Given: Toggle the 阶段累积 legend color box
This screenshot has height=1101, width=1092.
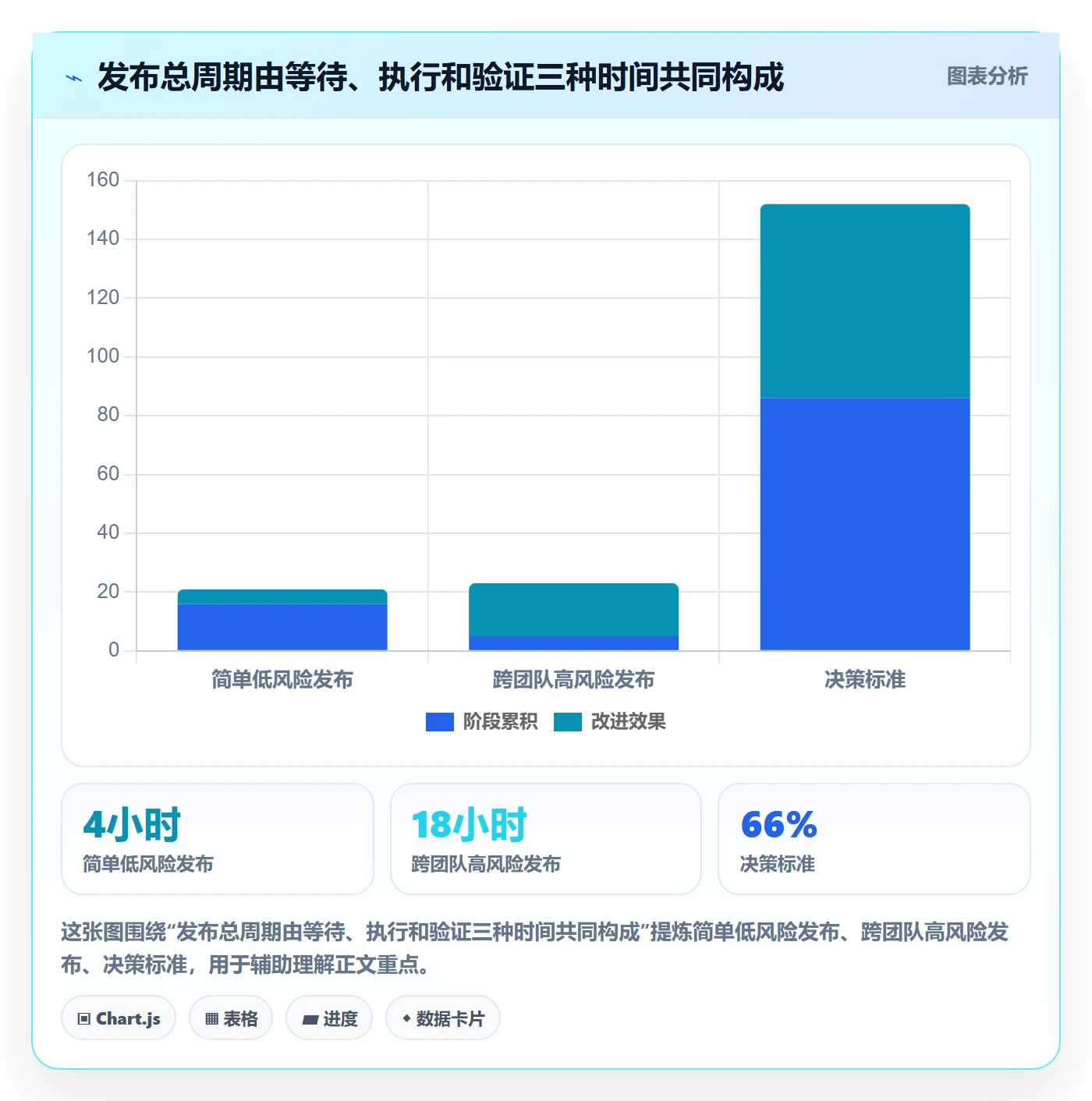Looking at the screenshot, I should [439, 722].
